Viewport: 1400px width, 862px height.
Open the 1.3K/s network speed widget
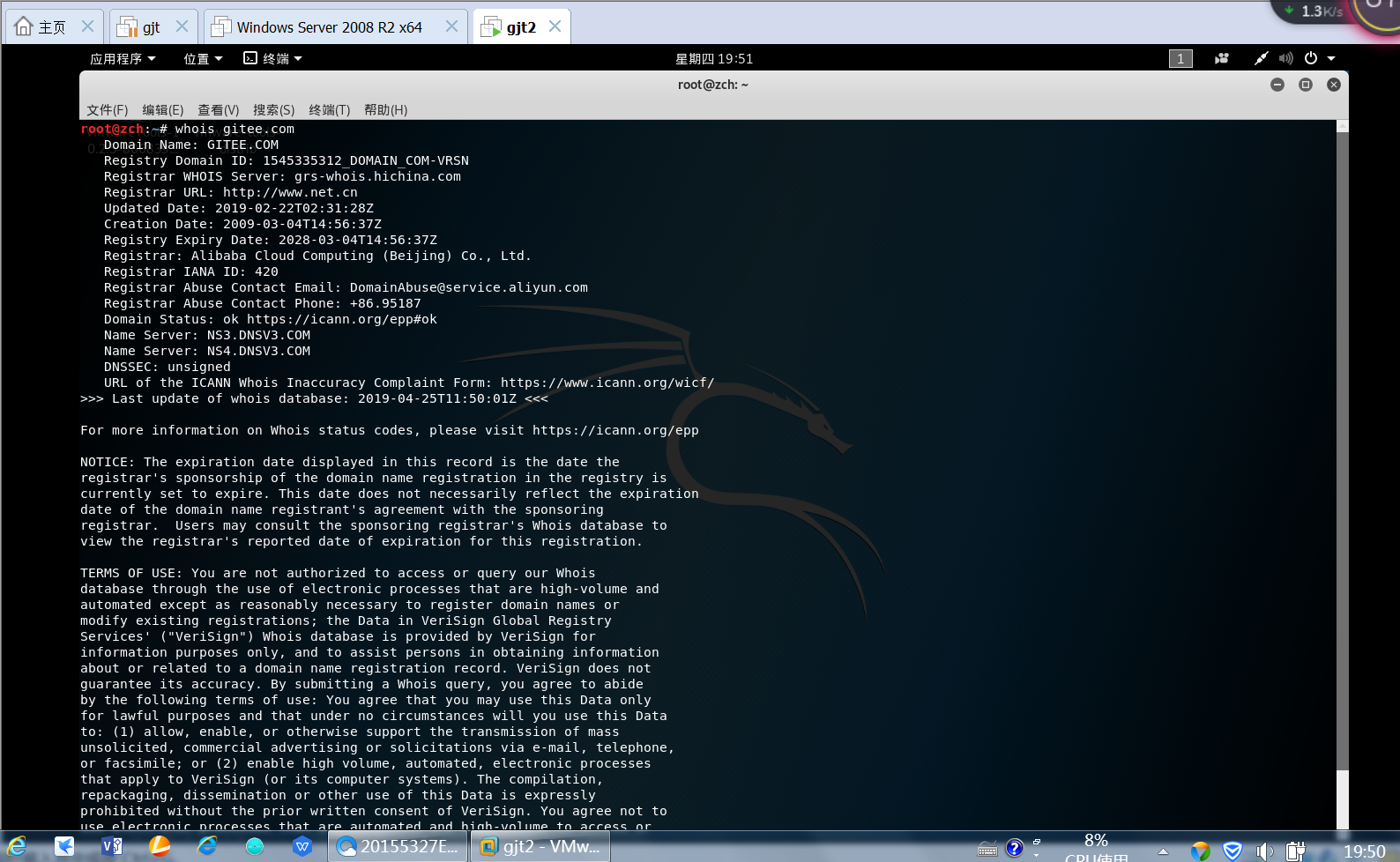(x=1314, y=11)
